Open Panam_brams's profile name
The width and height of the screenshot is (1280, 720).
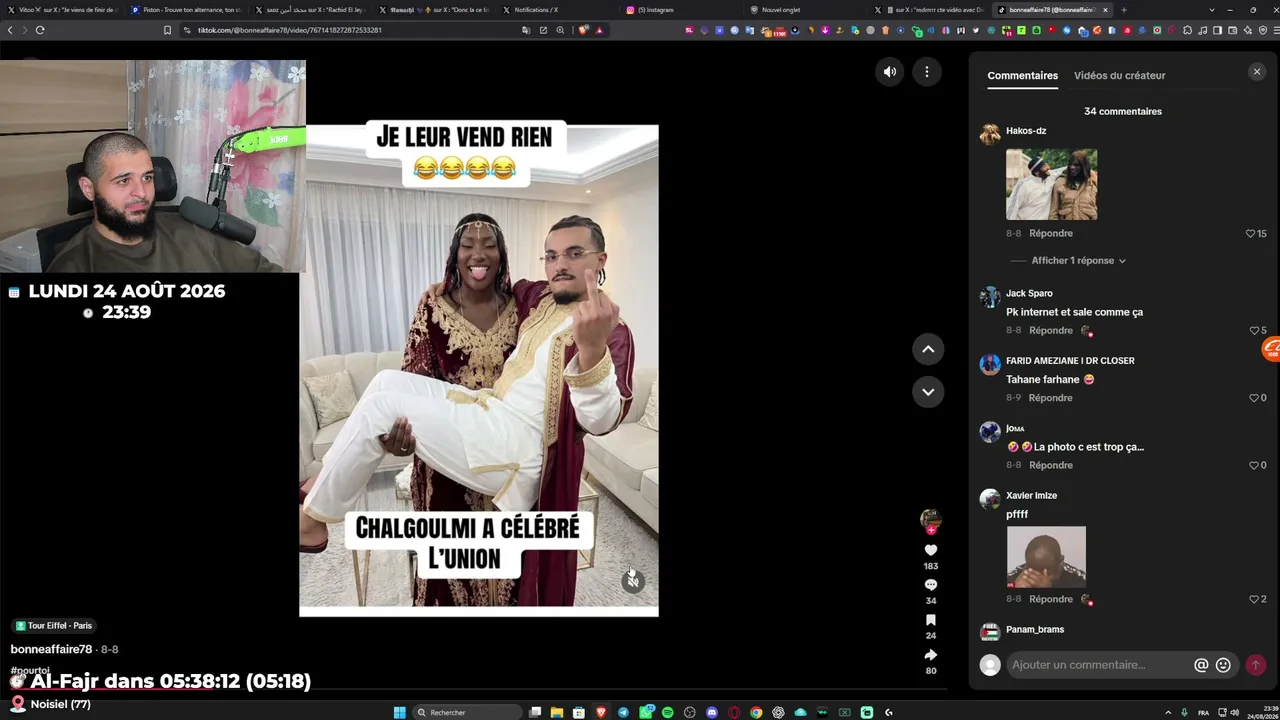(x=1035, y=630)
